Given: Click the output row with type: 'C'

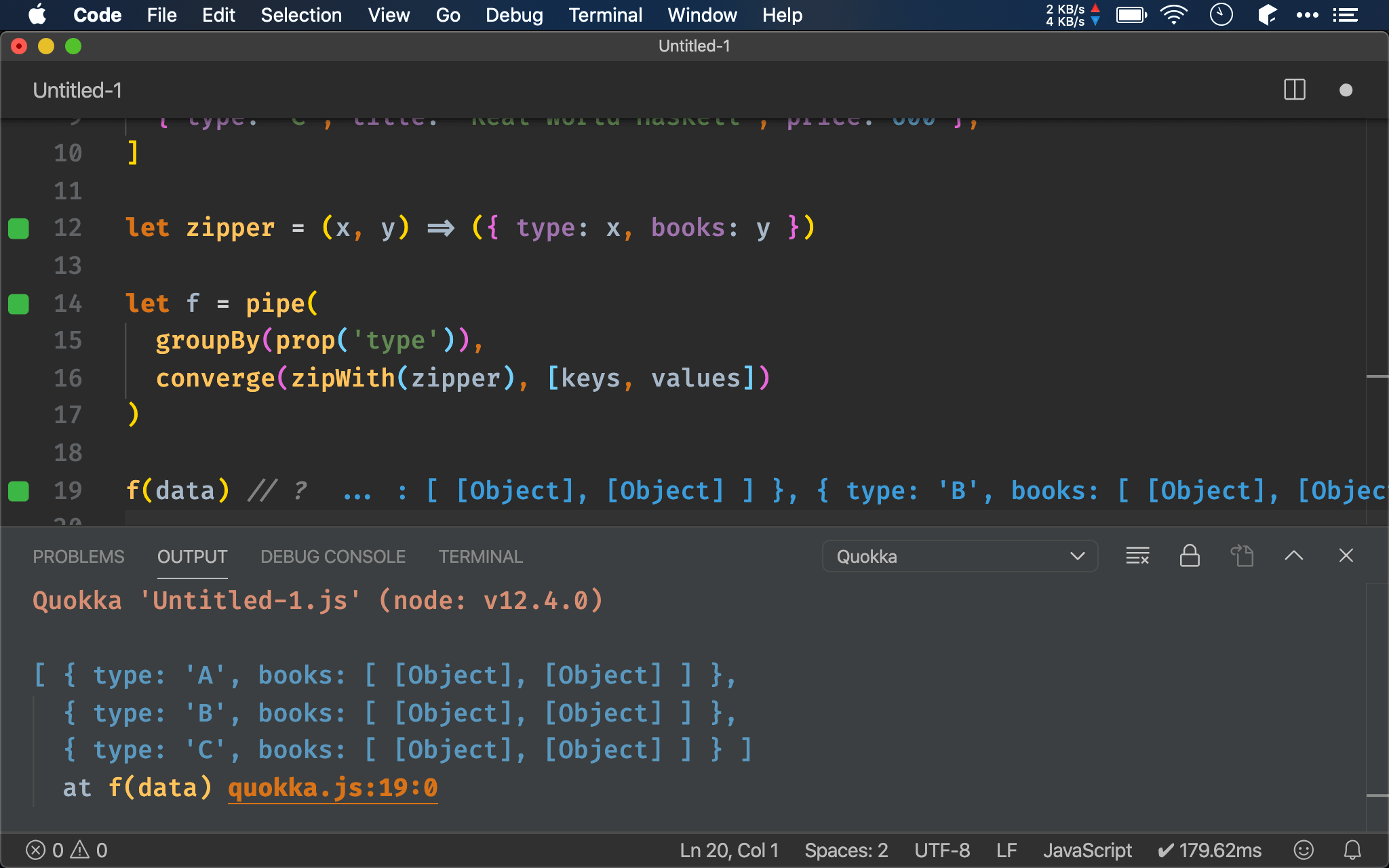Looking at the screenshot, I should pyautogui.click(x=407, y=750).
